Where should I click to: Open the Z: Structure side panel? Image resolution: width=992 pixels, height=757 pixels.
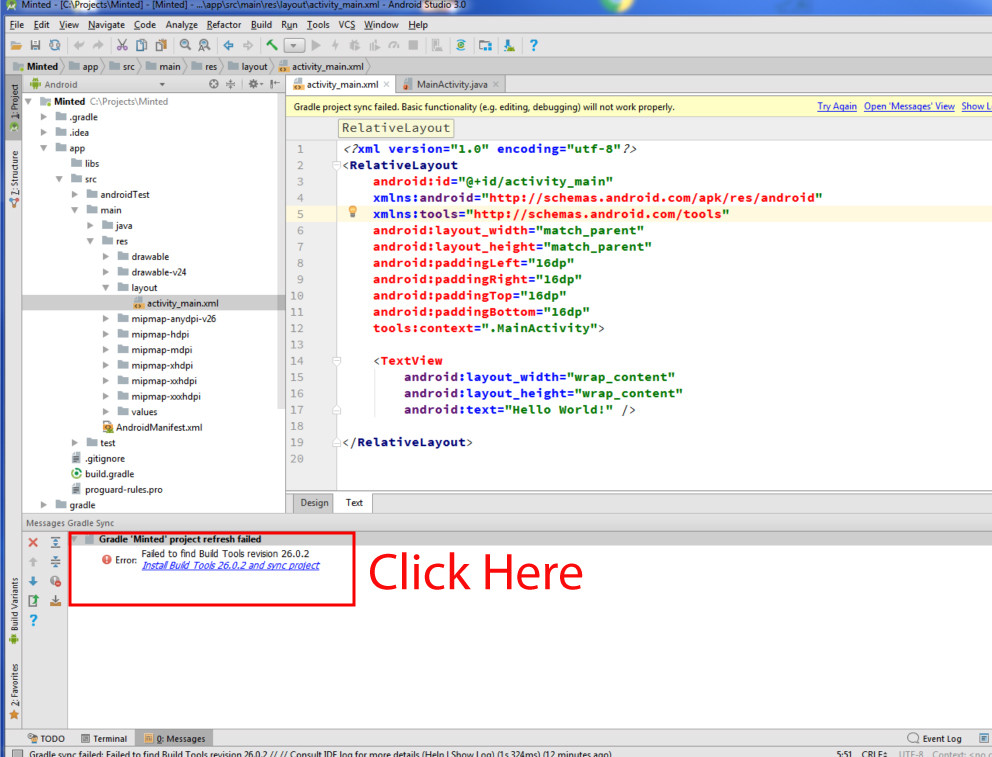pyautogui.click(x=14, y=178)
